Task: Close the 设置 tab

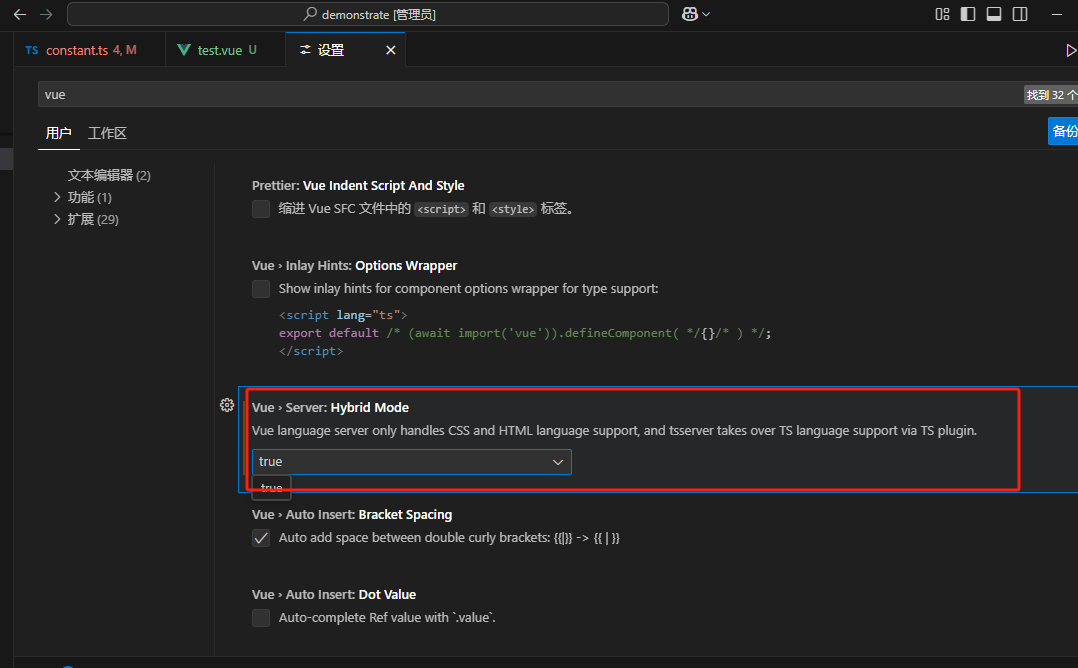Action: click(390, 50)
